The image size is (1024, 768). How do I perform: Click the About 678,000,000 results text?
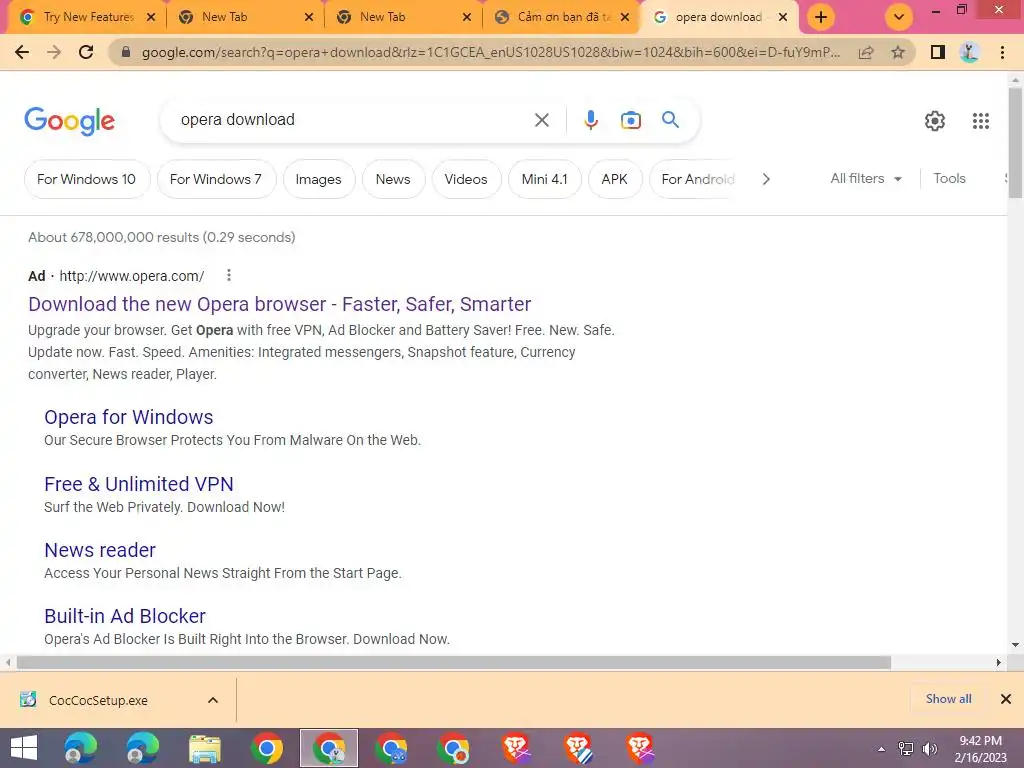coord(161,237)
